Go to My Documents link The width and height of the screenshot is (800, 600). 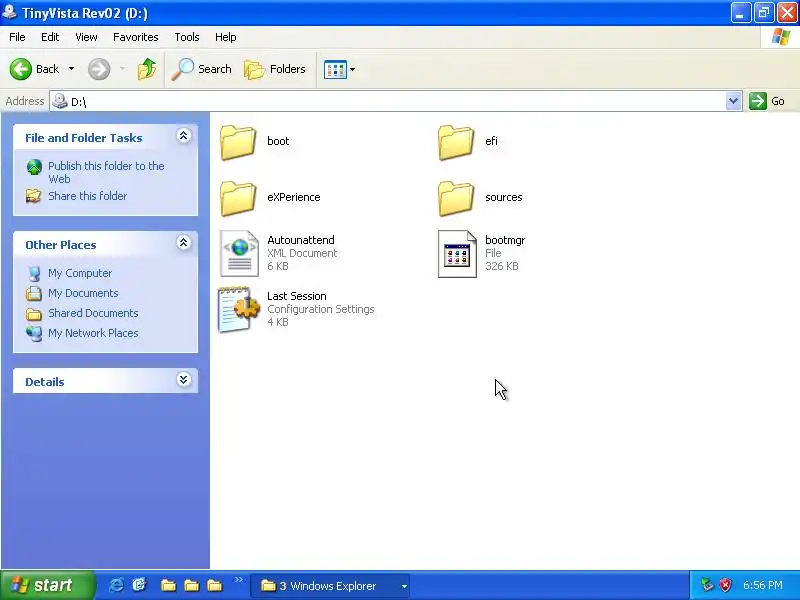pyautogui.click(x=83, y=293)
